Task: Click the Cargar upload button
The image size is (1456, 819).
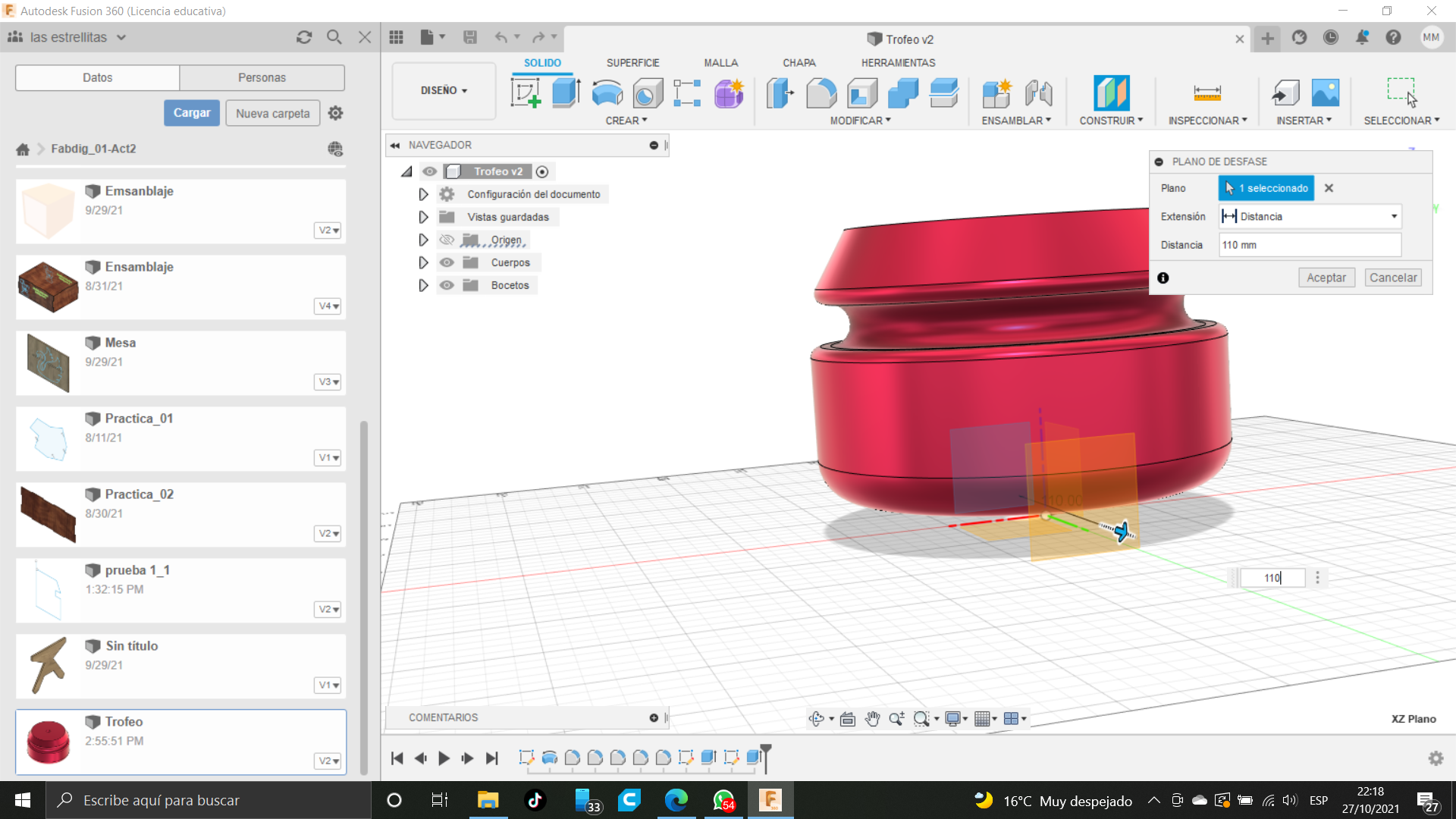Action: (x=192, y=113)
